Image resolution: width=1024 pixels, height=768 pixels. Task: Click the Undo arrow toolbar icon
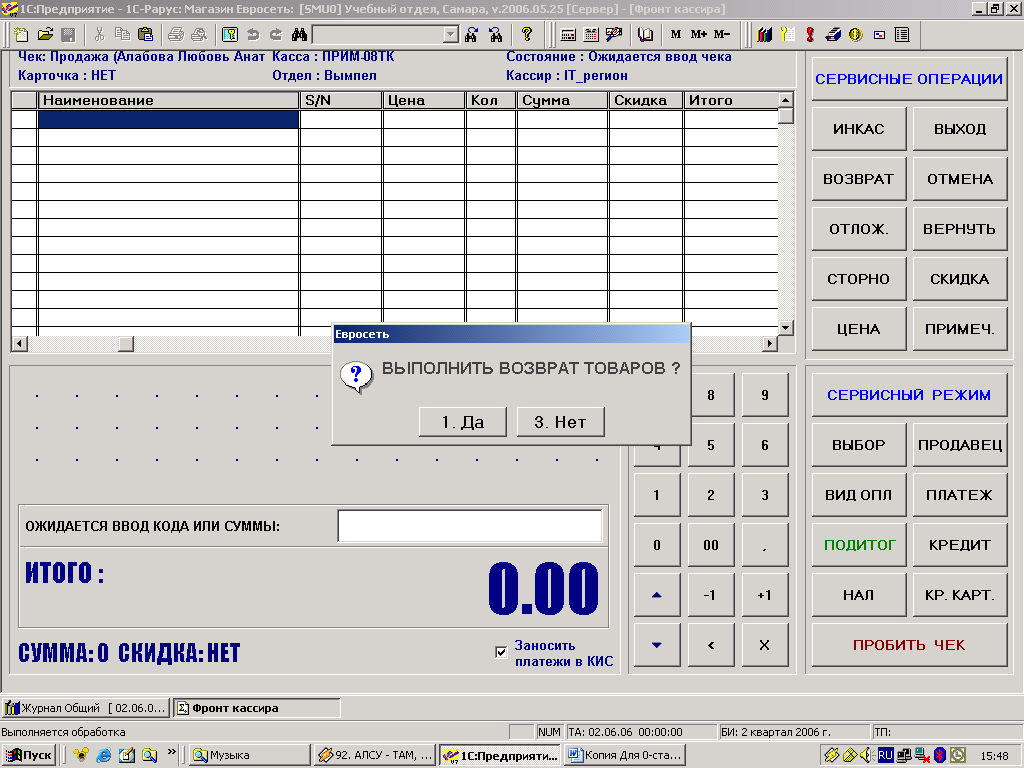253,35
